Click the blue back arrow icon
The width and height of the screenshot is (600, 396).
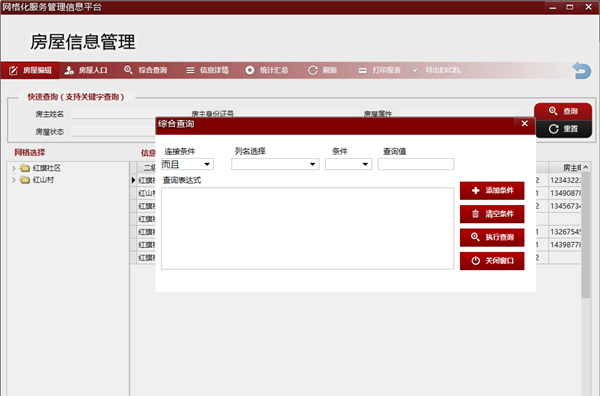(x=582, y=70)
